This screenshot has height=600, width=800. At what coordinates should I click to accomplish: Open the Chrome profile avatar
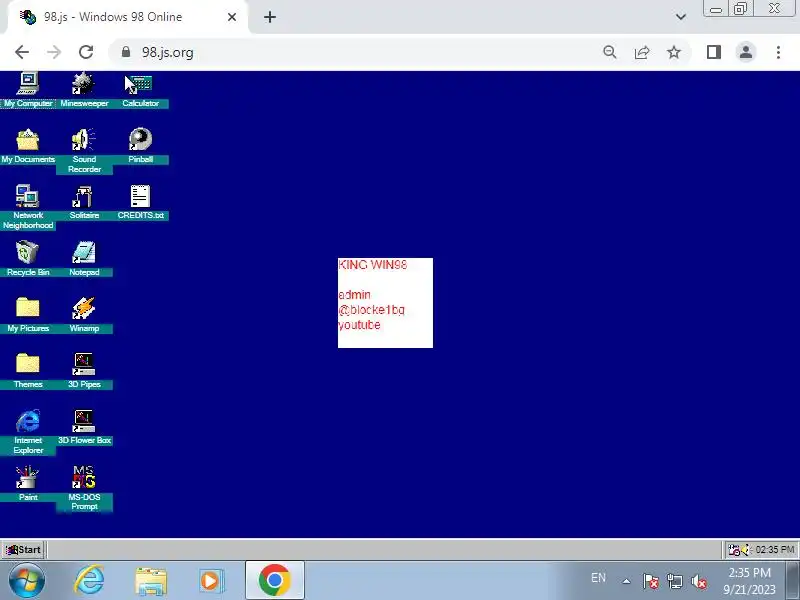[746, 52]
